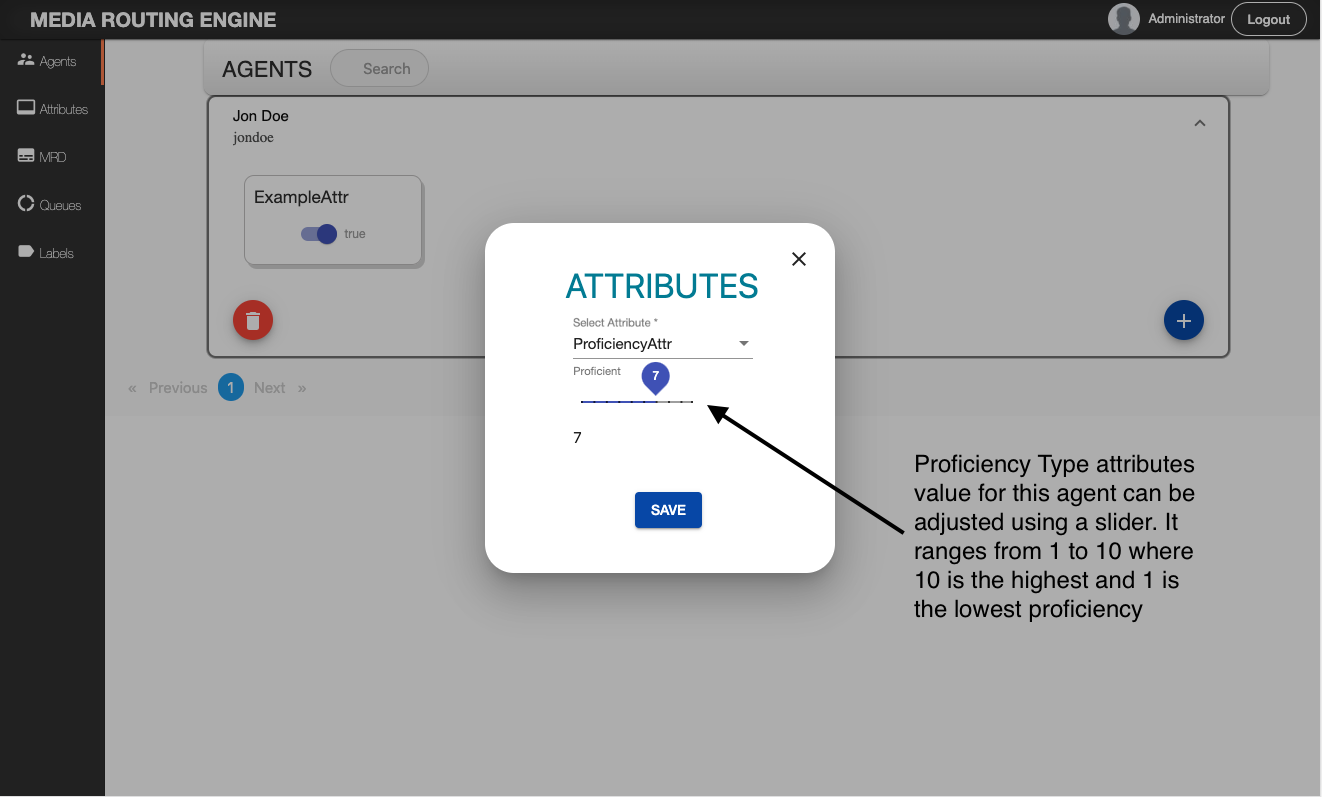1322x797 pixels.
Task: Click the MRD icon in sidebar
Action: click(x=27, y=156)
